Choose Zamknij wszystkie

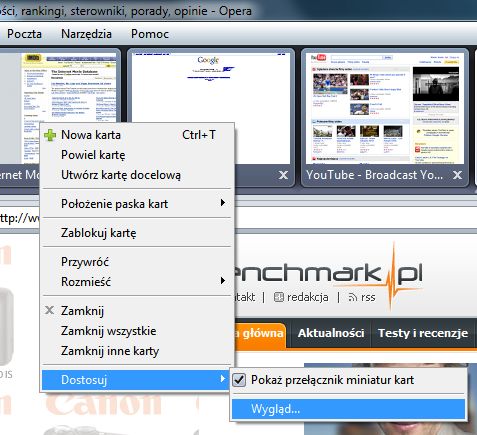(x=137, y=331)
